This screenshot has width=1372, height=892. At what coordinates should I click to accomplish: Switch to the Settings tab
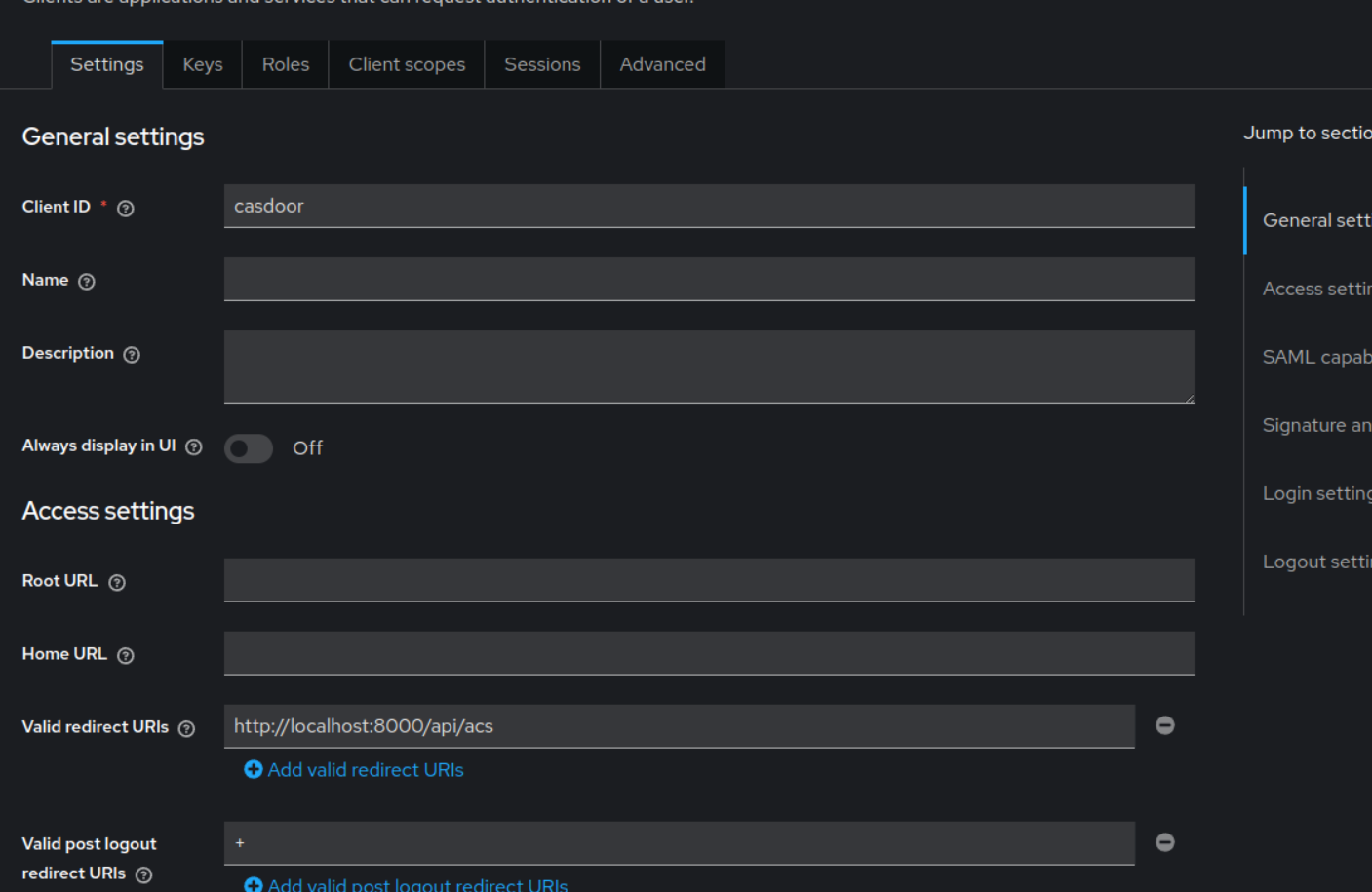[x=107, y=64]
